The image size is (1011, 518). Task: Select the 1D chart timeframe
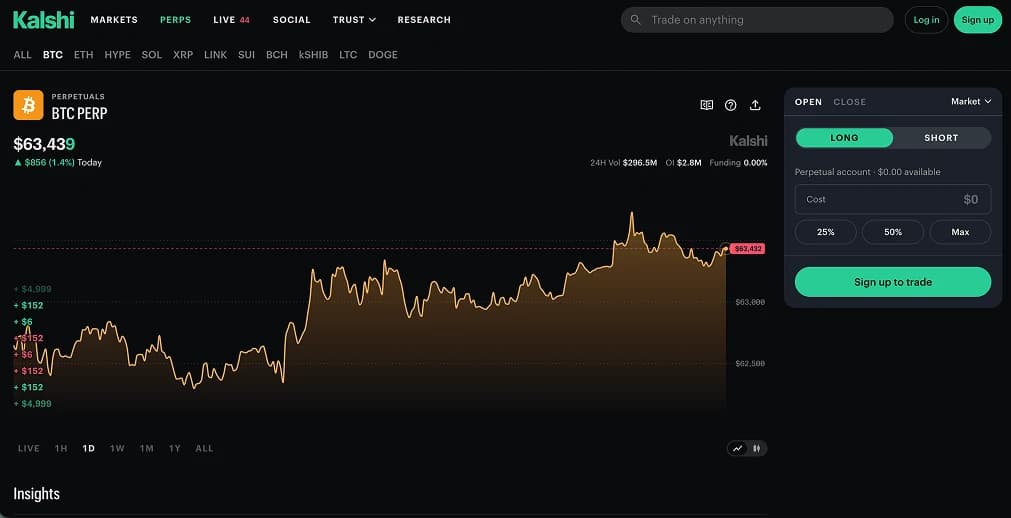pyautogui.click(x=89, y=448)
